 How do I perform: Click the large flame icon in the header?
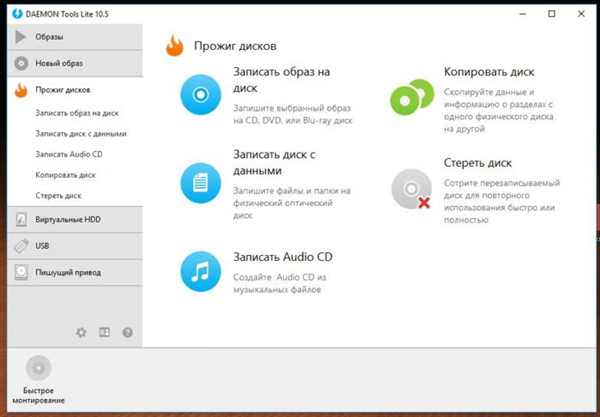point(174,46)
